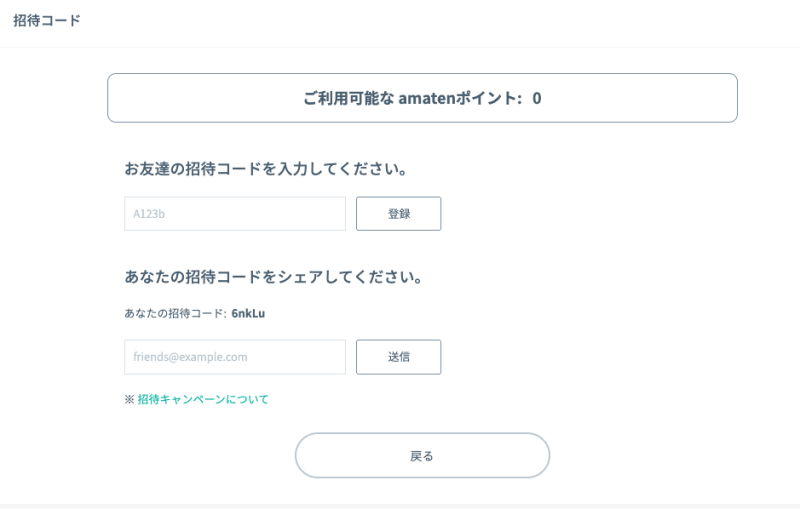Click the あなたの招待コードをシェアしてください heading
Screen dimensions: 800x509
click(273, 276)
